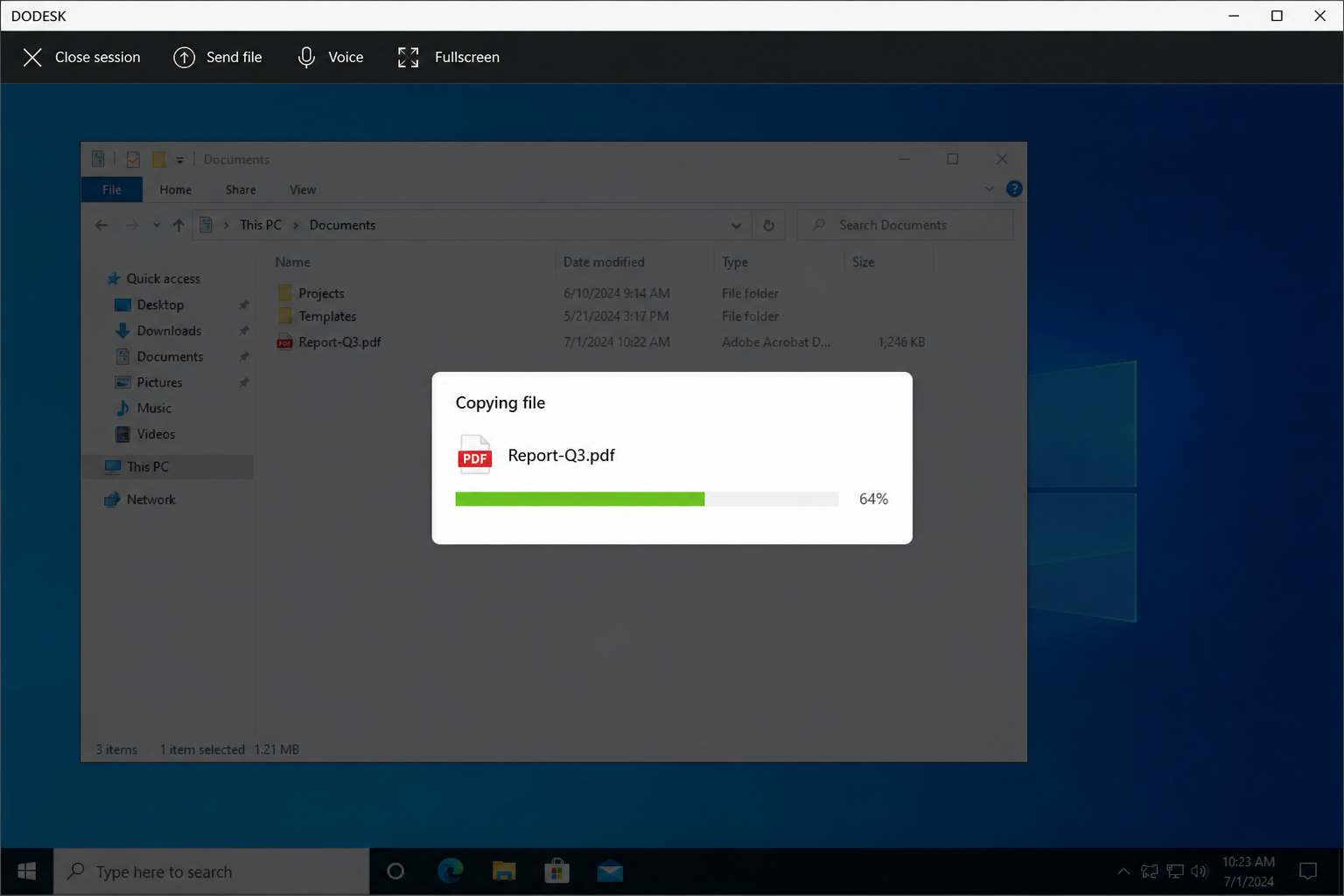Click the volume icon in tray
This screenshot has width=1344, height=896.
(1199, 871)
